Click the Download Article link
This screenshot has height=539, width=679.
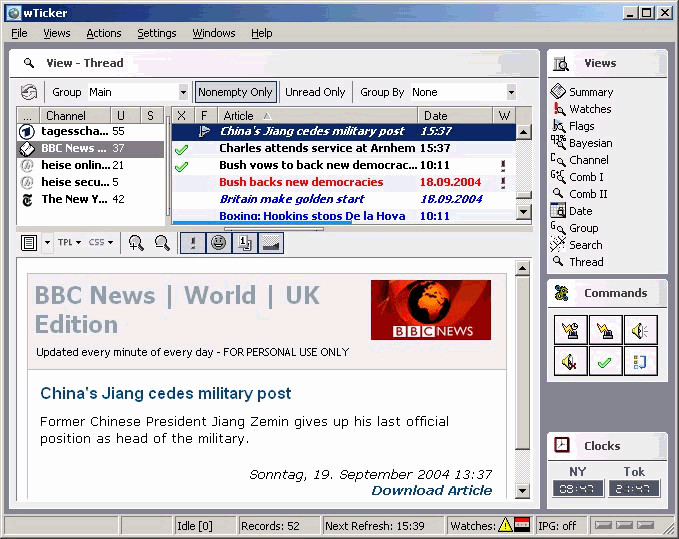tap(432, 490)
